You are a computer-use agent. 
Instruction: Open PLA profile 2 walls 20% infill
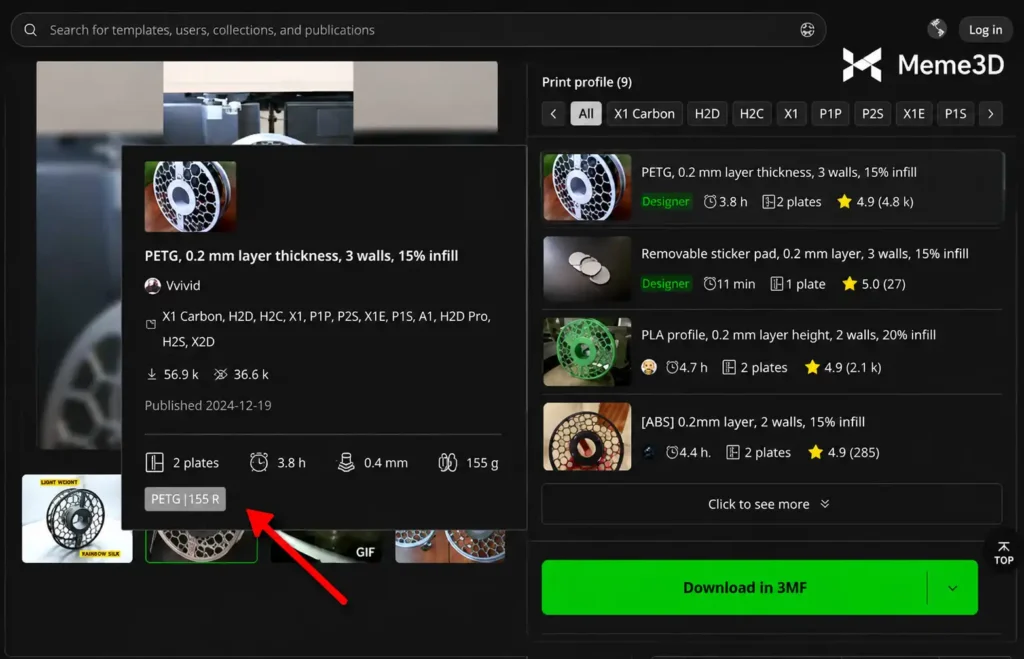point(772,352)
